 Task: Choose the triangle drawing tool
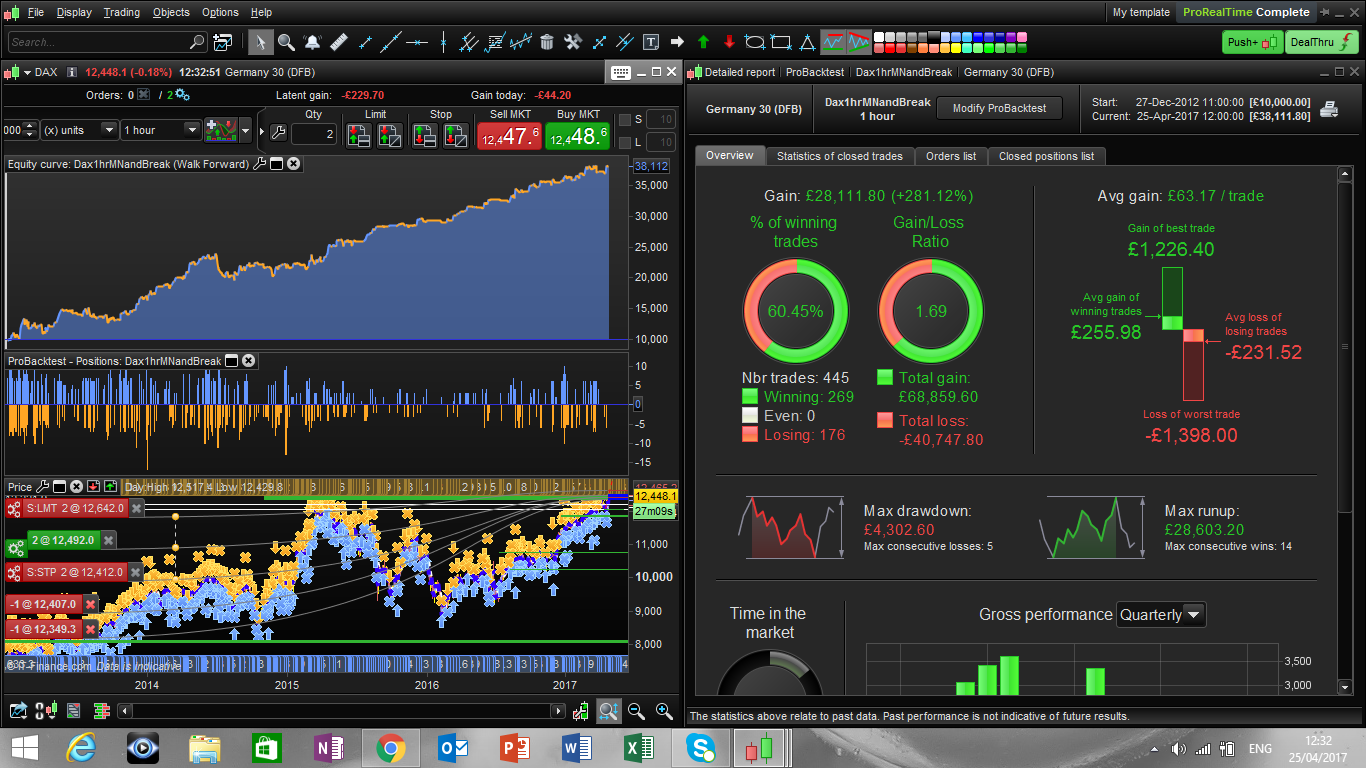pyautogui.click(x=807, y=42)
